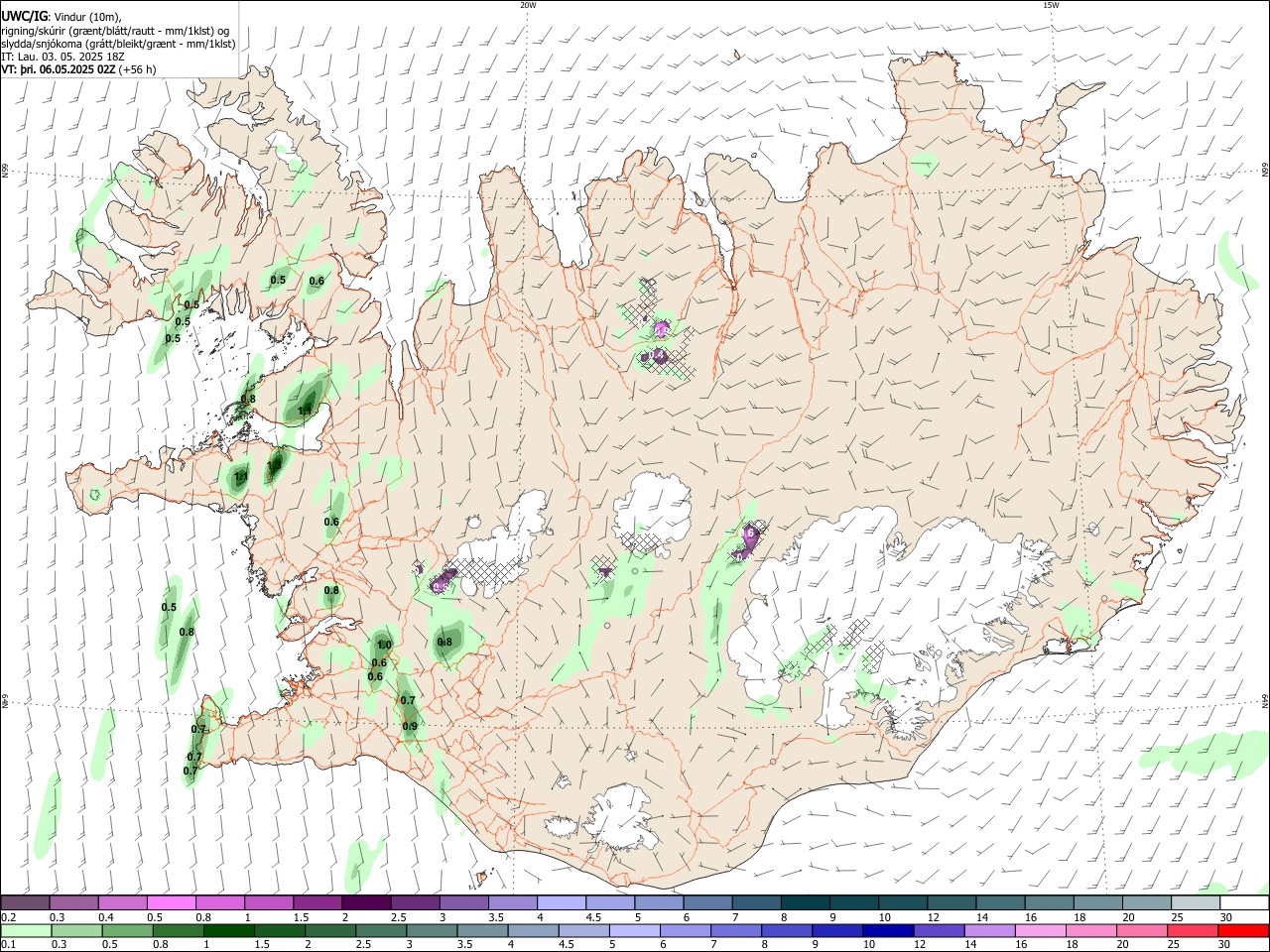The height and width of the screenshot is (952, 1270).
Task: Pick the palest green 0.1 rain swatch
Action: [25, 931]
